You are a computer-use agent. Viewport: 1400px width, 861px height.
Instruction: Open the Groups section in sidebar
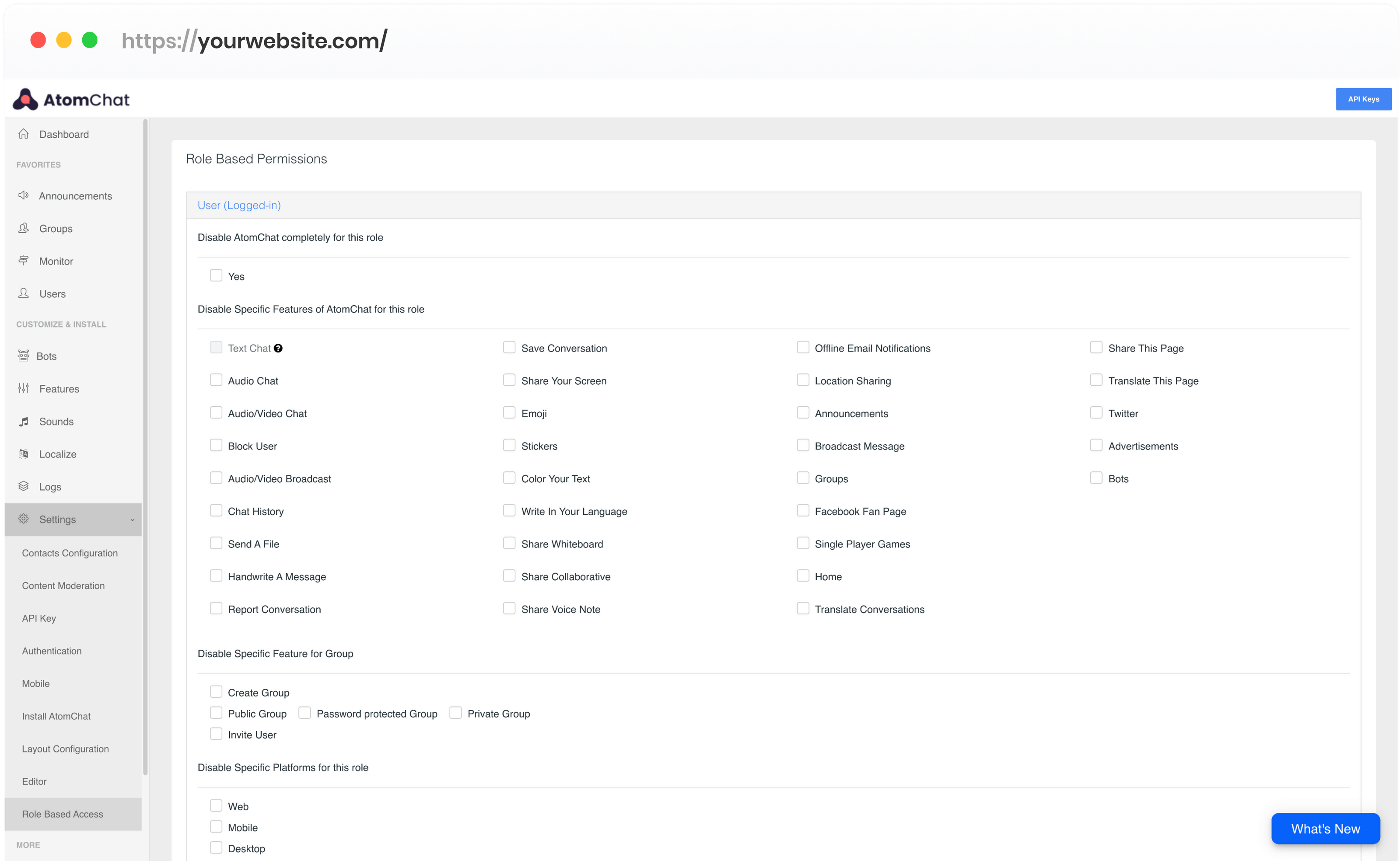click(x=55, y=228)
